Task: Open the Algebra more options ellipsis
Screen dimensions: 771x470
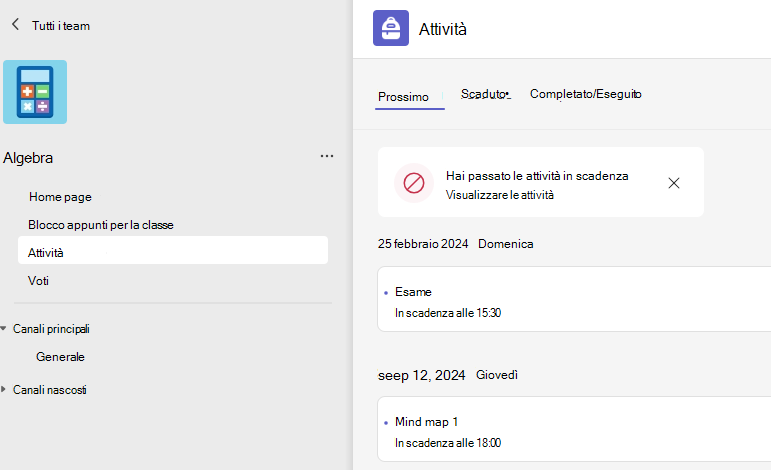Action: tap(327, 156)
